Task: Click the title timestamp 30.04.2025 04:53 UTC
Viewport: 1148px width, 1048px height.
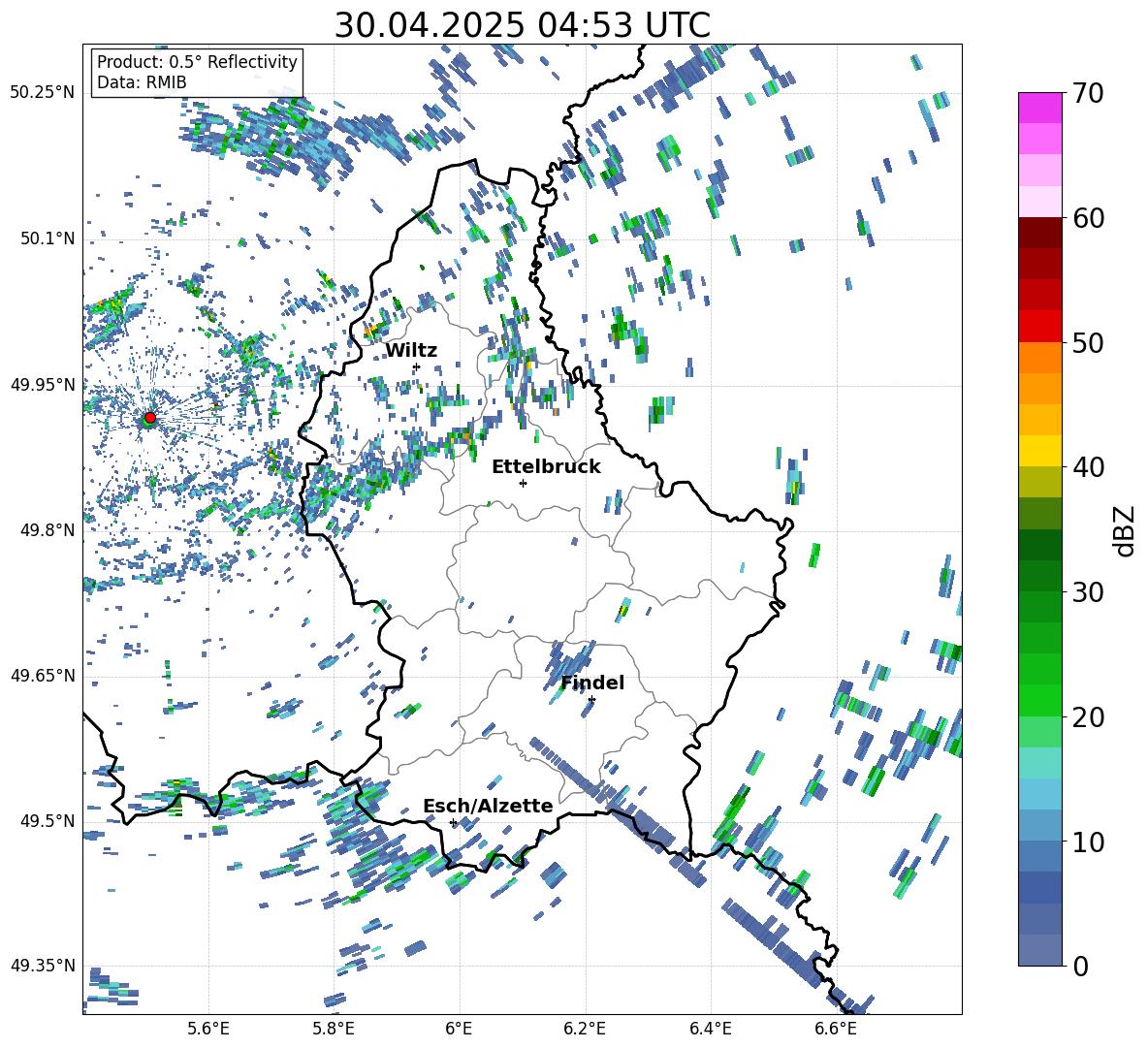Action: coord(523,25)
